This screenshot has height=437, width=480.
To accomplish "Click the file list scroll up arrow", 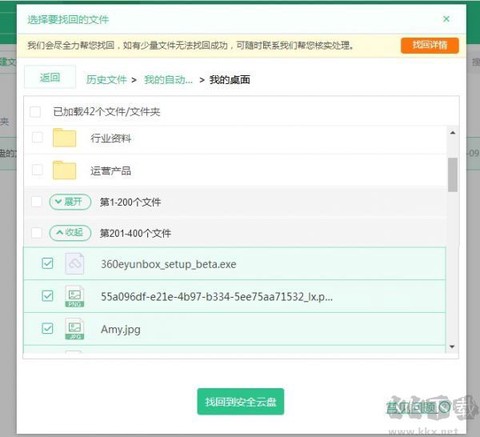I will click(x=452, y=133).
